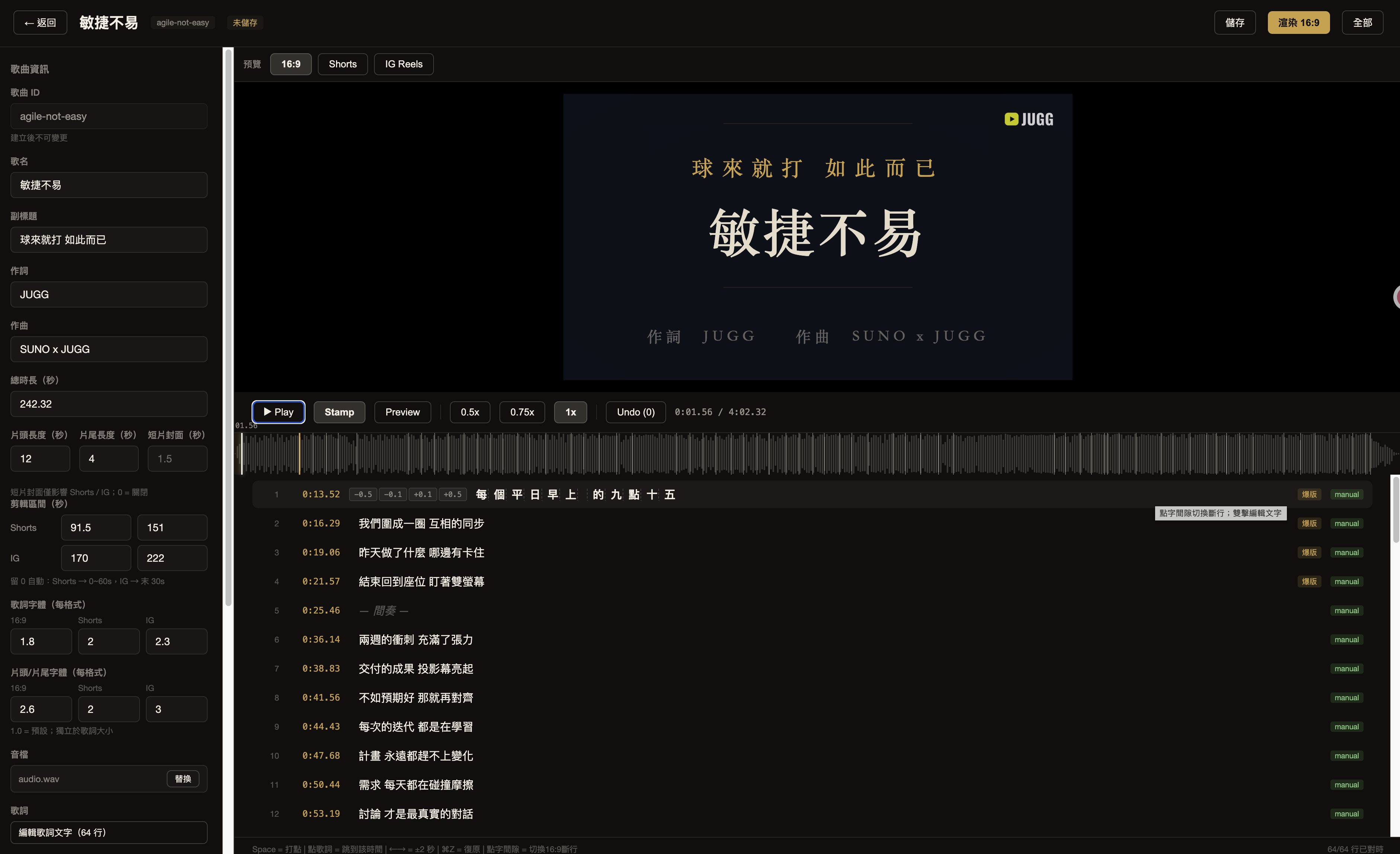Click the 總時長 duration field

pos(109,404)
